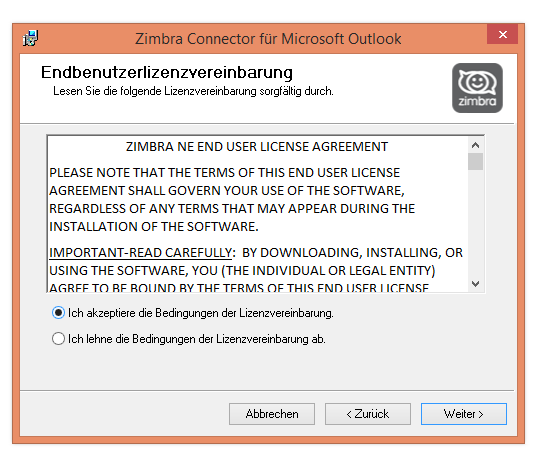The image size is (544, 463).
Task: Close the Zimbra Connector setup window
Action: pos(502,34)
